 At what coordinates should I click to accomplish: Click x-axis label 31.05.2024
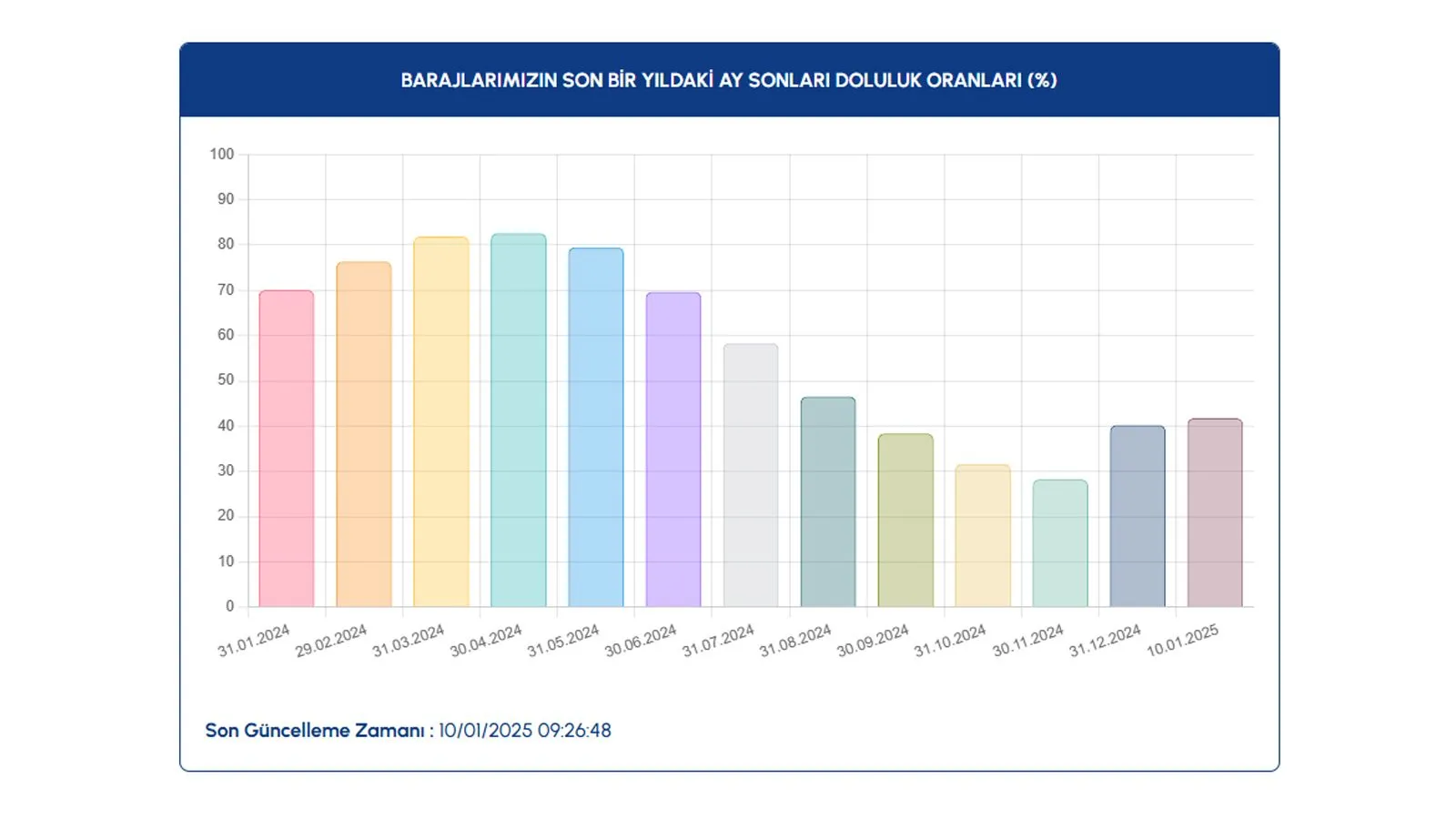(562, 641)
